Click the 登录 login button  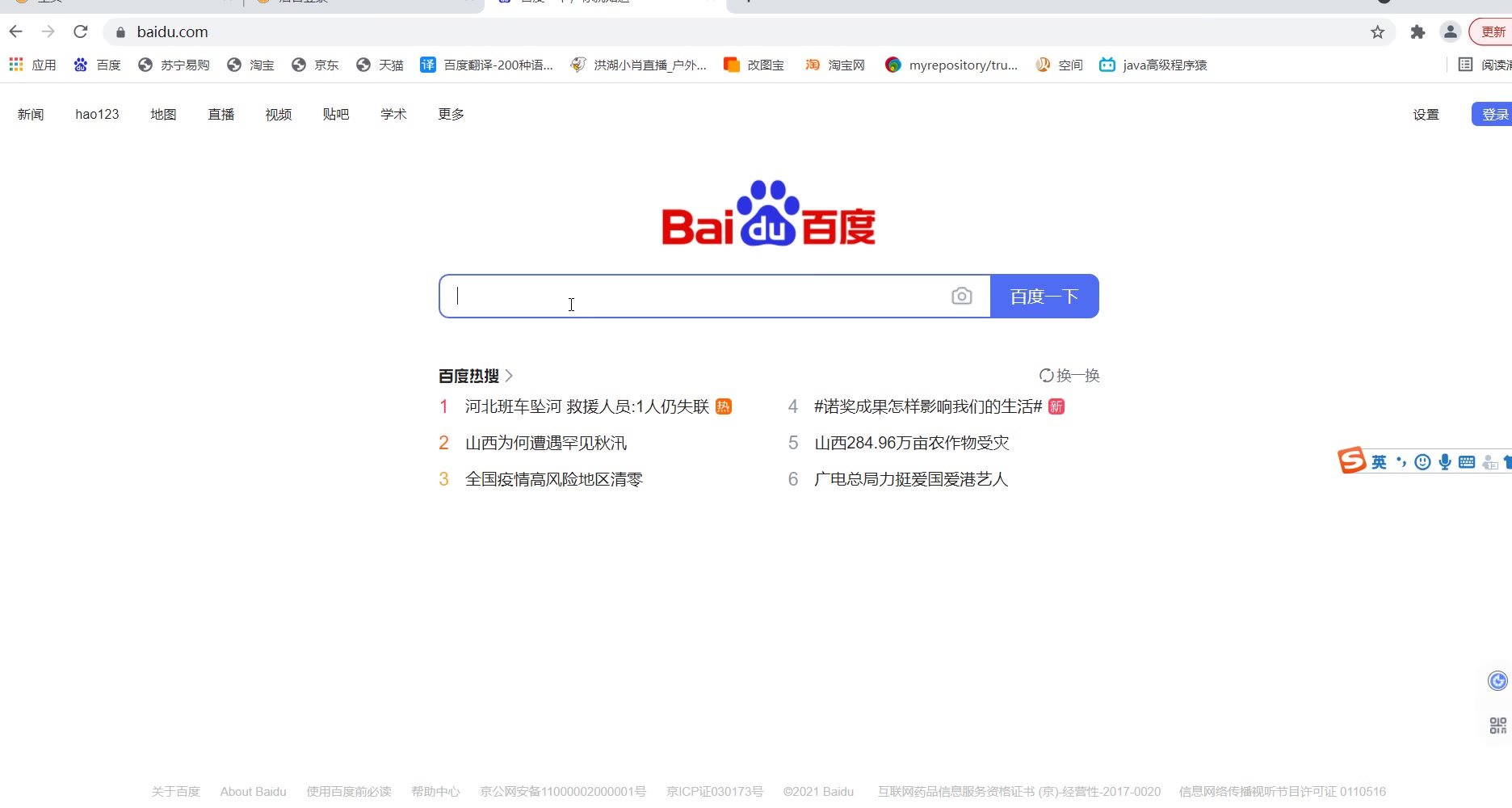(x=1493, y=114)
